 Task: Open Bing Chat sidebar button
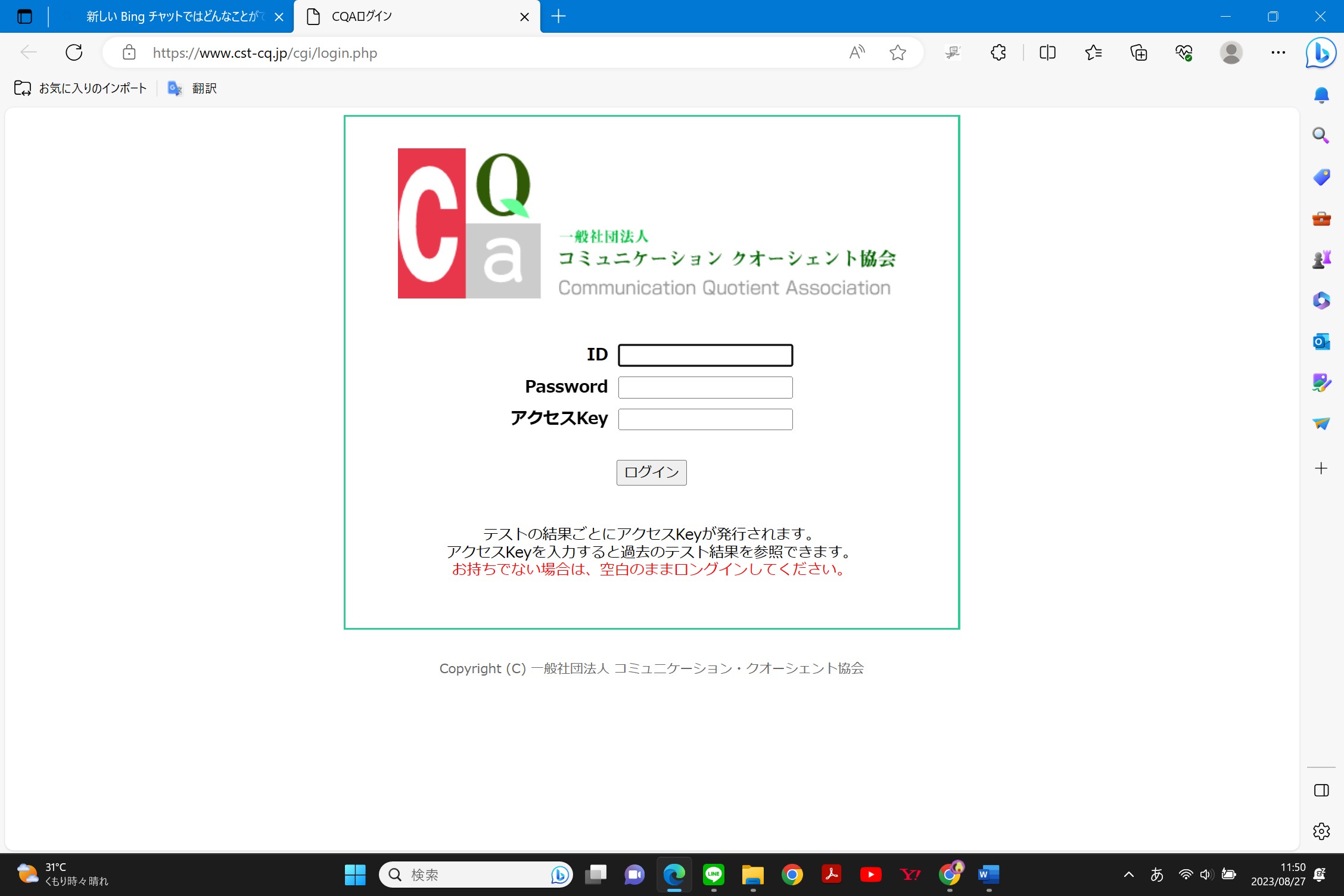click(x=1321, y=52)
